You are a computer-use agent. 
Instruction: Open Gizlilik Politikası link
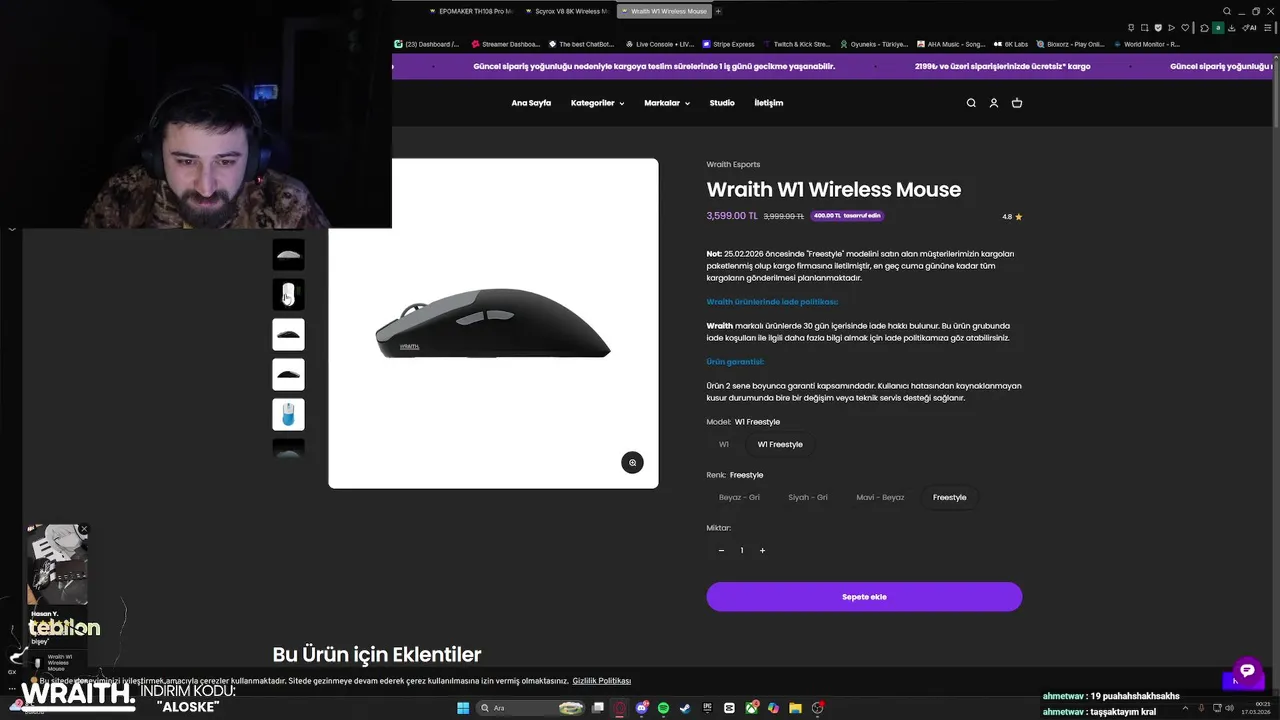(x=602, y=681)
